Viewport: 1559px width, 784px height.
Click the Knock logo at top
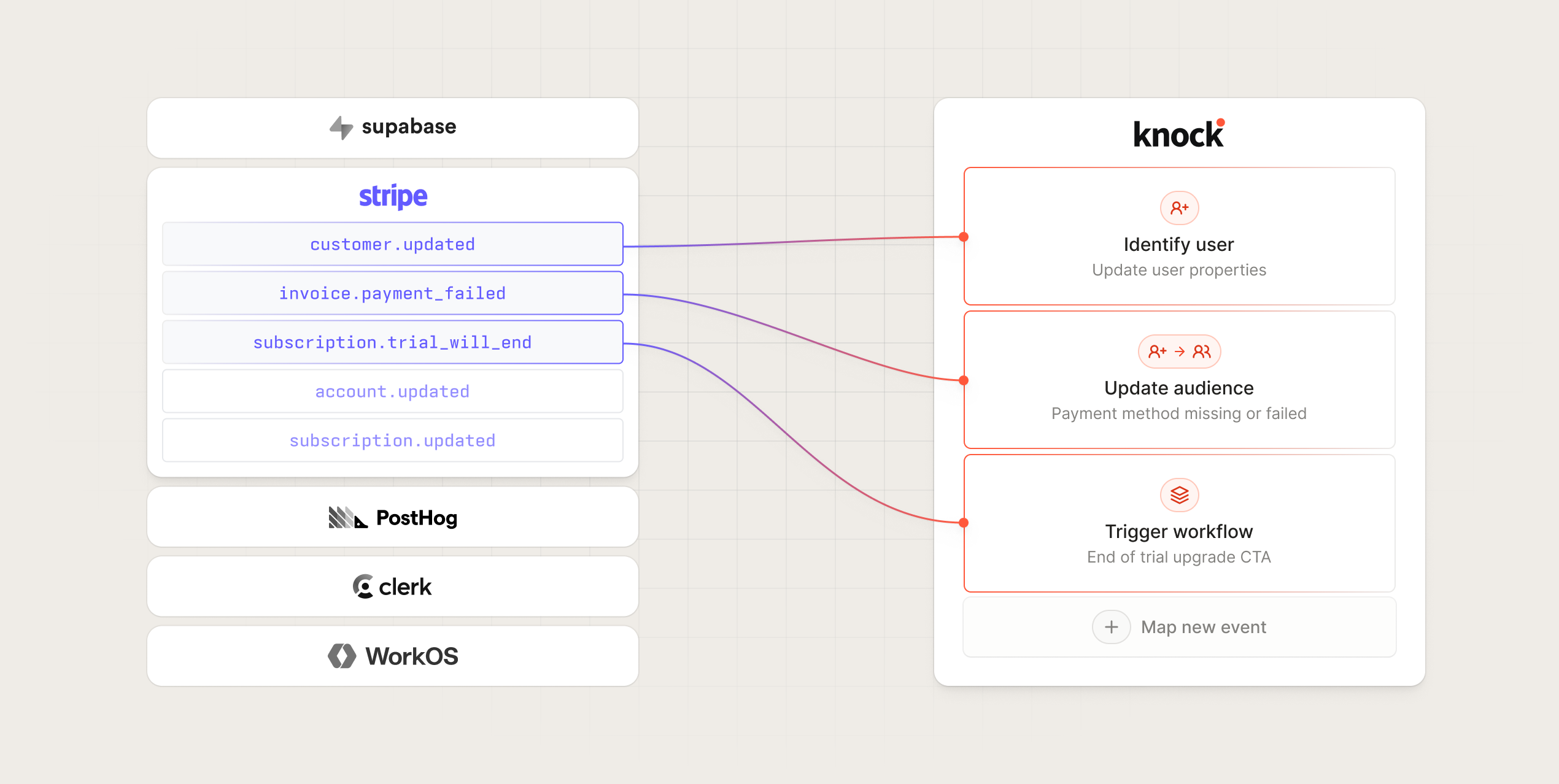click(1178, 134)
